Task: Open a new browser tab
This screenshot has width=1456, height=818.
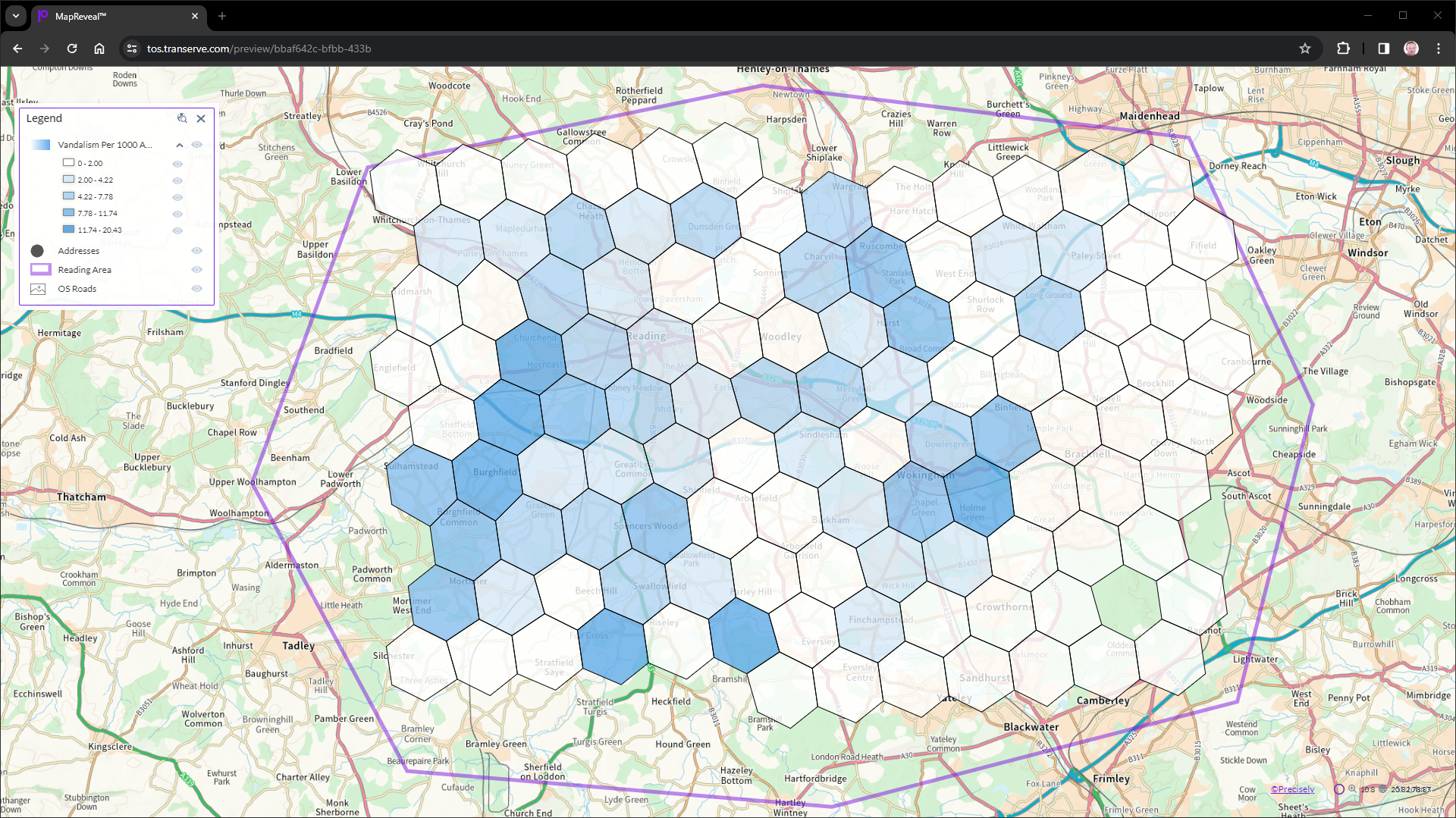Action: coord(222,16)
